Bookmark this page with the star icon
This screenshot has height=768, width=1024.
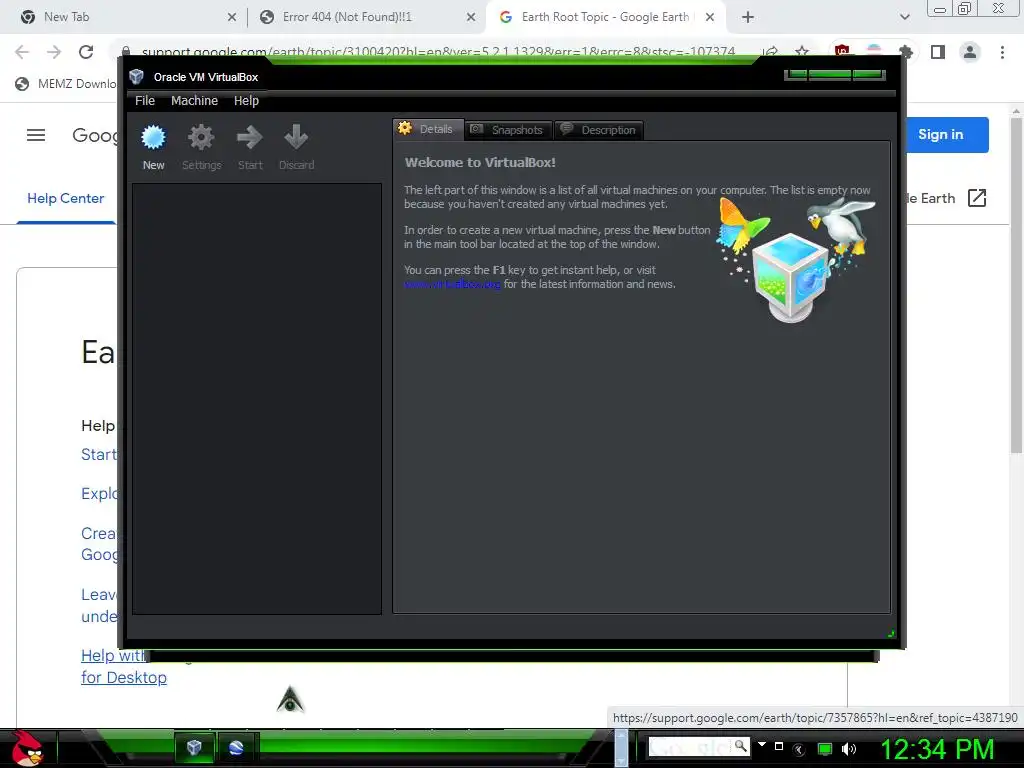802,51
